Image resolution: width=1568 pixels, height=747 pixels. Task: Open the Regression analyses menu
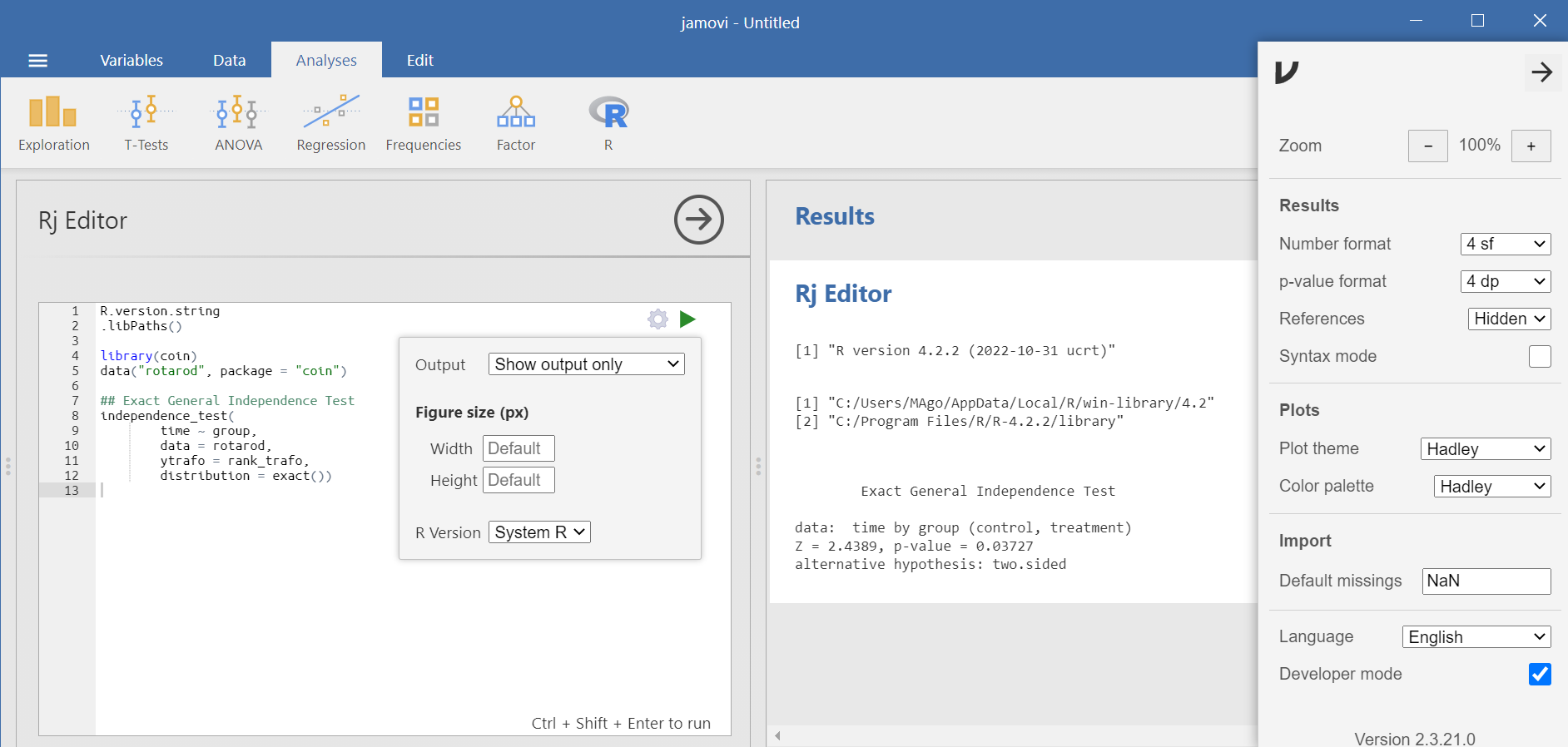(x=331, y=124)
